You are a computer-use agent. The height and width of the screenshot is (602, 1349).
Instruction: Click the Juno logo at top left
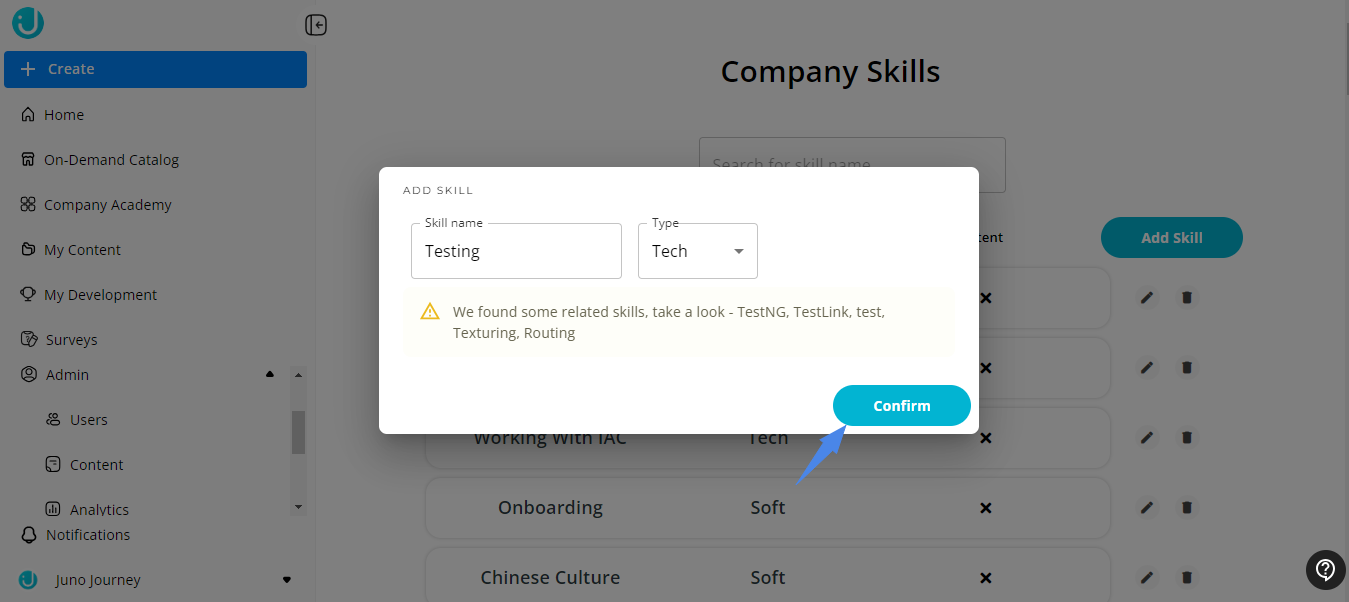28,22
